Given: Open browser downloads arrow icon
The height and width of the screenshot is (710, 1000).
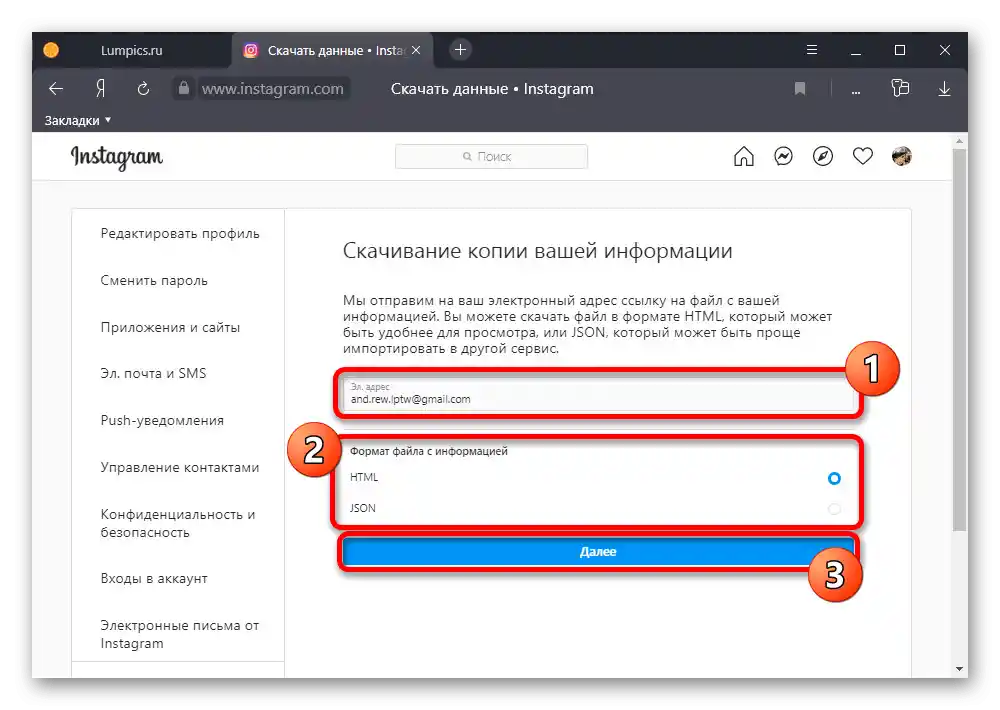Looking at the screenshot, I should (945, 89).
